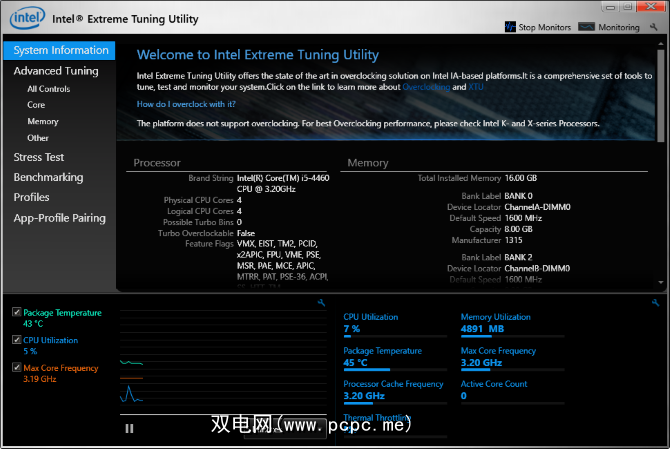Click Package Temperature 45 °C value
The image size is (670, 449).
[355, 362]
